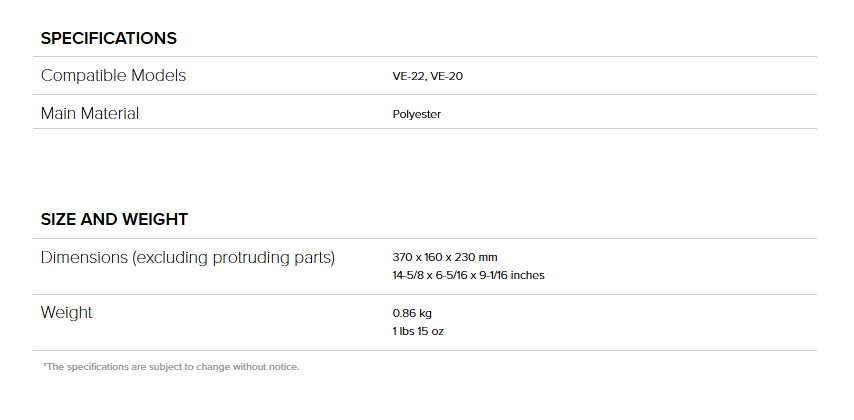Click the word WEIGHT in the section heading

155,220
